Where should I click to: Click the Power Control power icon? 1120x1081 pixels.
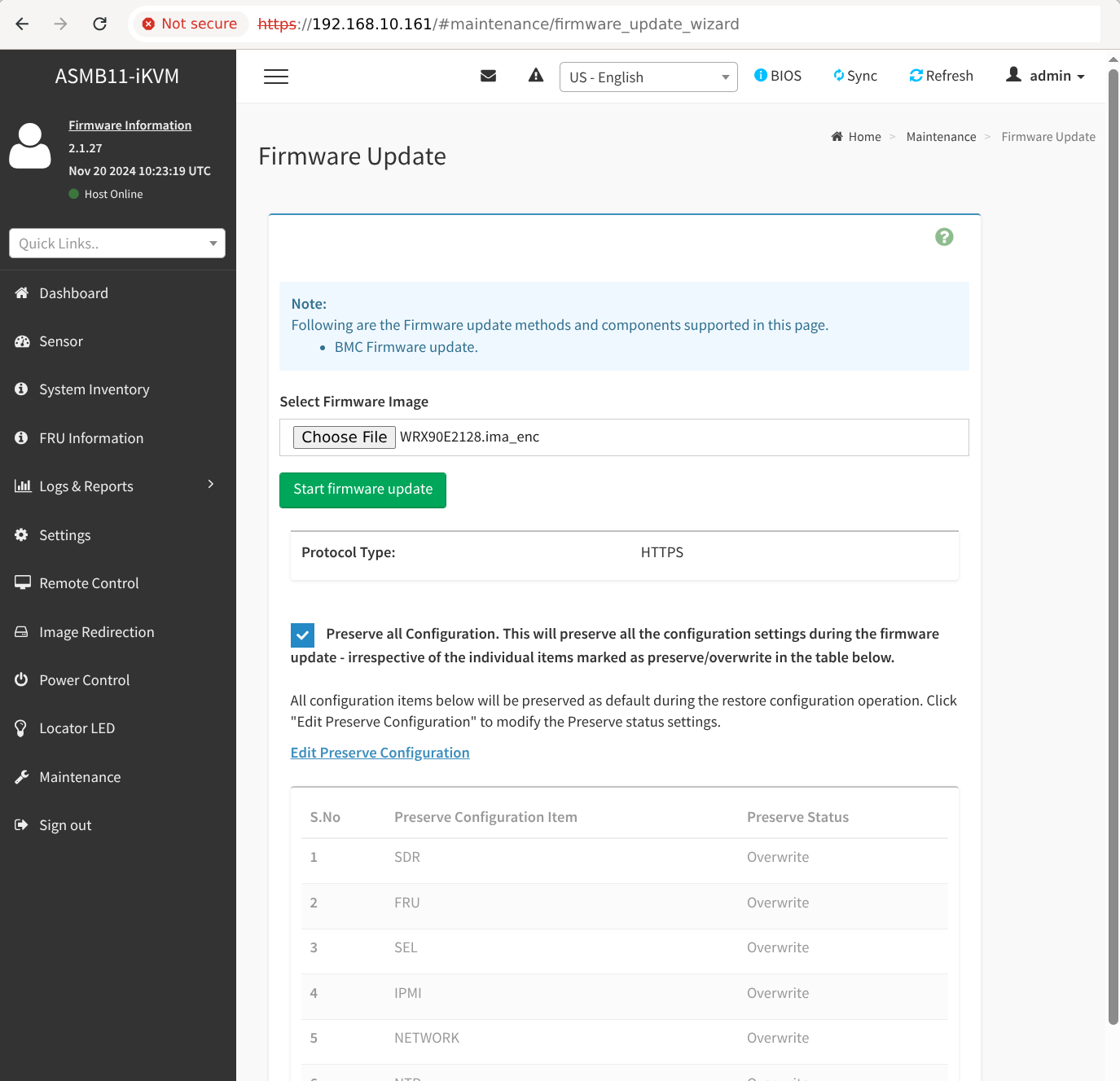coord(22,679)
